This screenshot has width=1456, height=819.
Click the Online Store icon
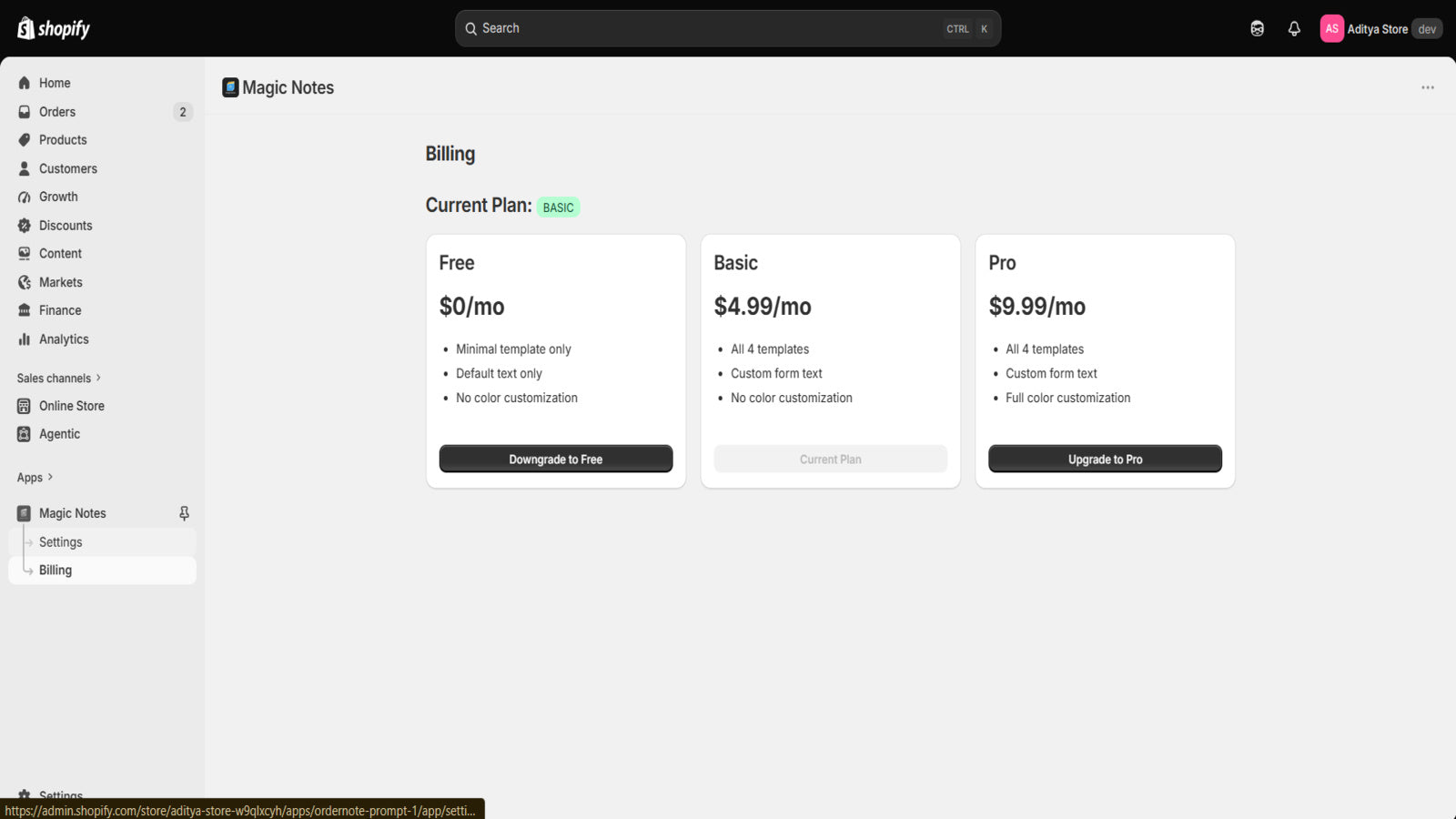pos(25,406)
